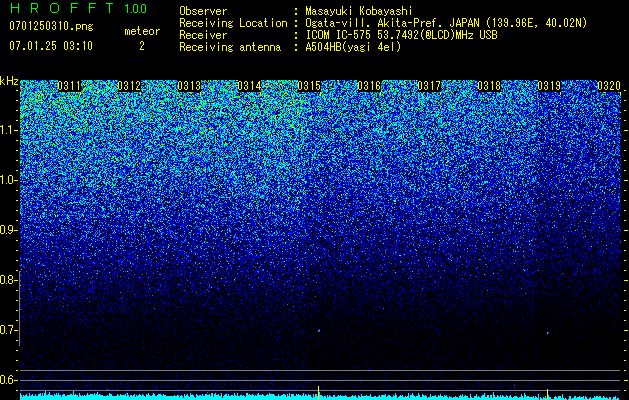629x400 pixels.
Task: Click the 0315 time axis label
Action: 309,86
